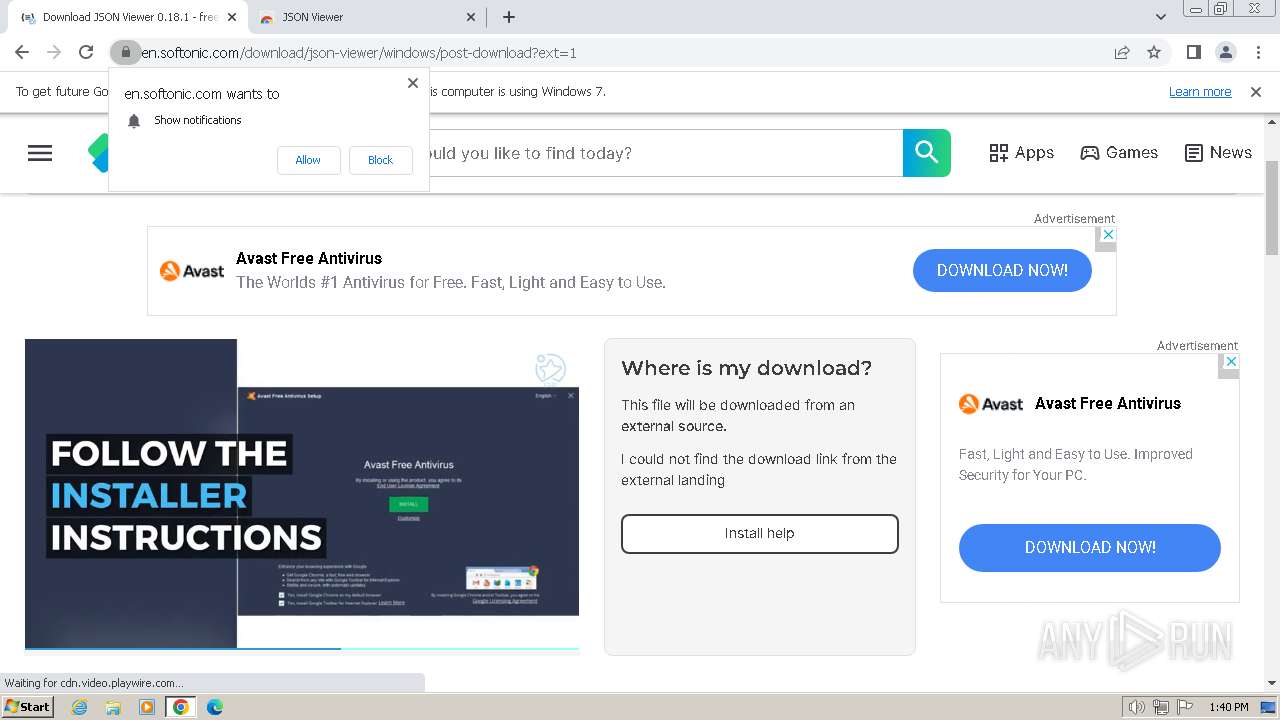Reload the current page
Screen dimensions: 1280x720
(x=86, y=52)
